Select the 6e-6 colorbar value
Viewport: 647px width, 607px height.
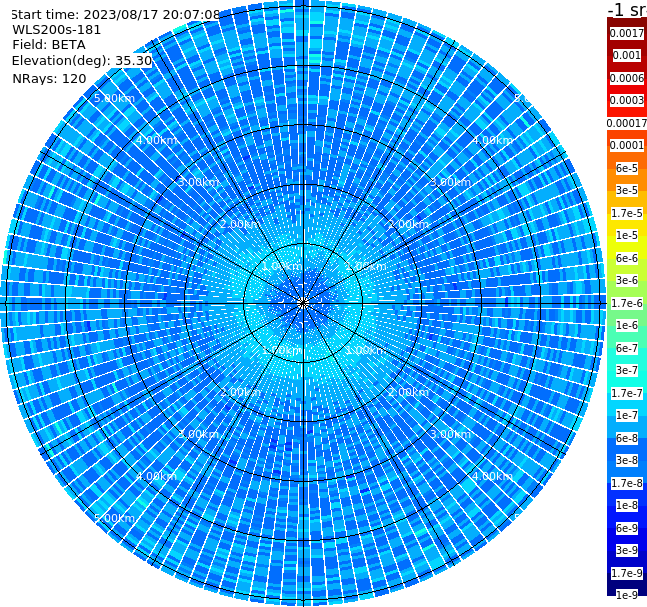(627, 258)
